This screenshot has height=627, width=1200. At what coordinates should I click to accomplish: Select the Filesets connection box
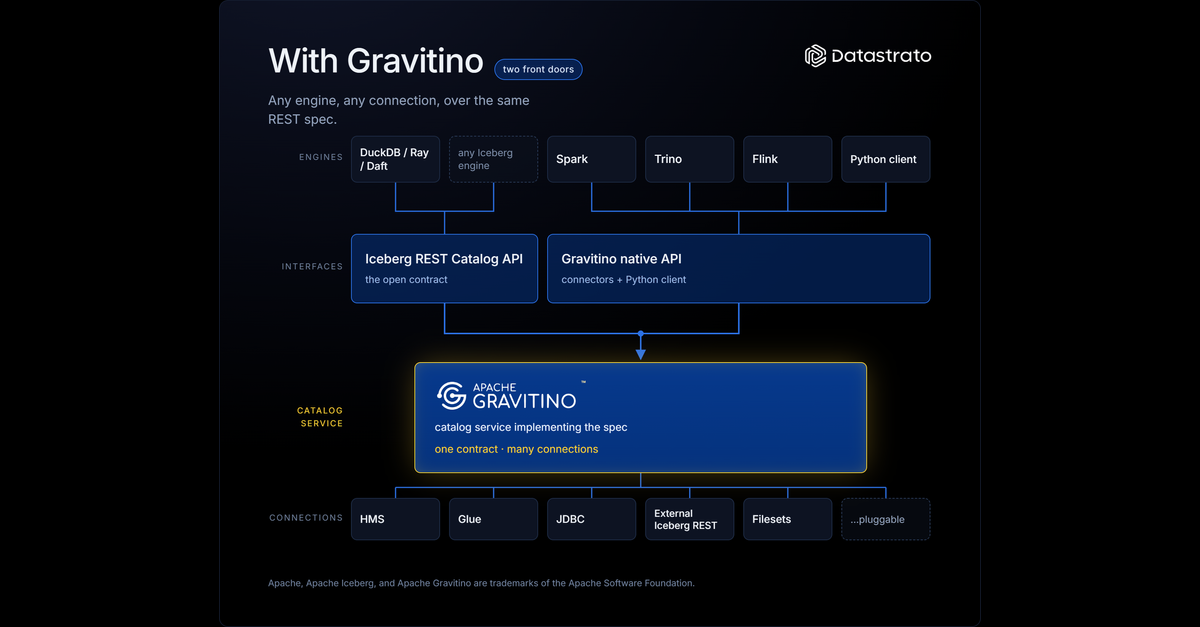pyautogui.click(x=787, y=519)
